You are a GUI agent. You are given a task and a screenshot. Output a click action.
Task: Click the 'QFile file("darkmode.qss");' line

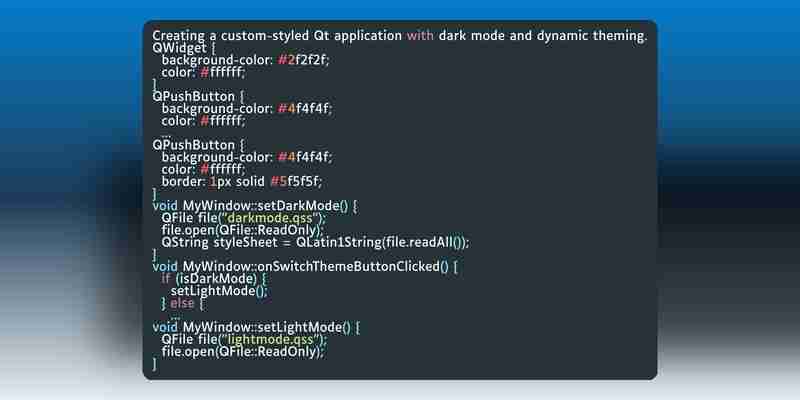coord(243,218)
